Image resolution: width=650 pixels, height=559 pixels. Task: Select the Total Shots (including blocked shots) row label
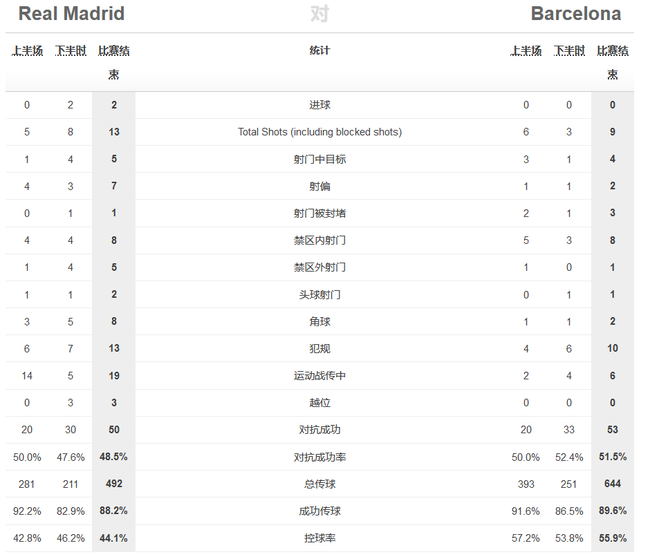coord(320,132)
